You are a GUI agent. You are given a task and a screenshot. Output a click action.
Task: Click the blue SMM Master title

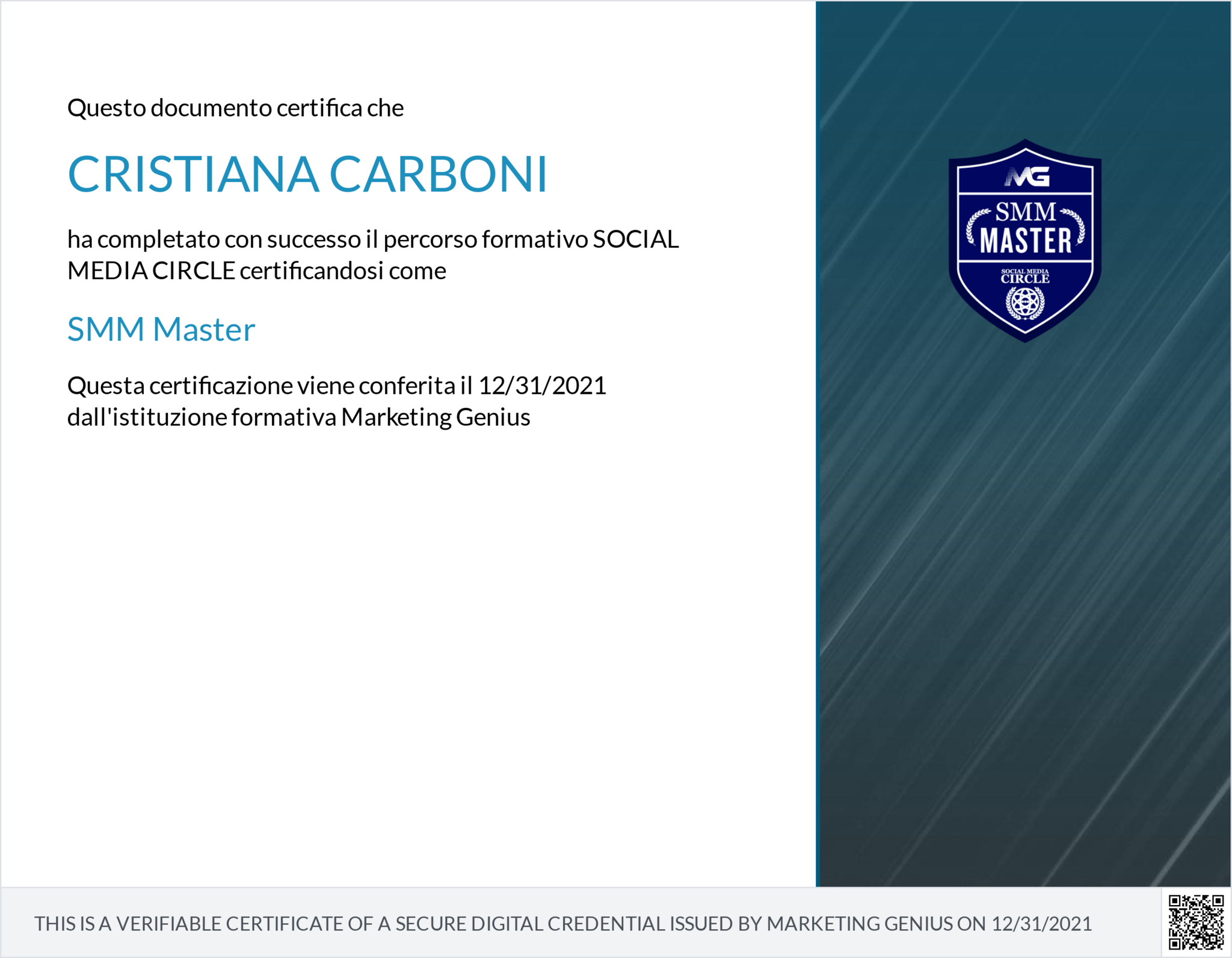point(161,330)
